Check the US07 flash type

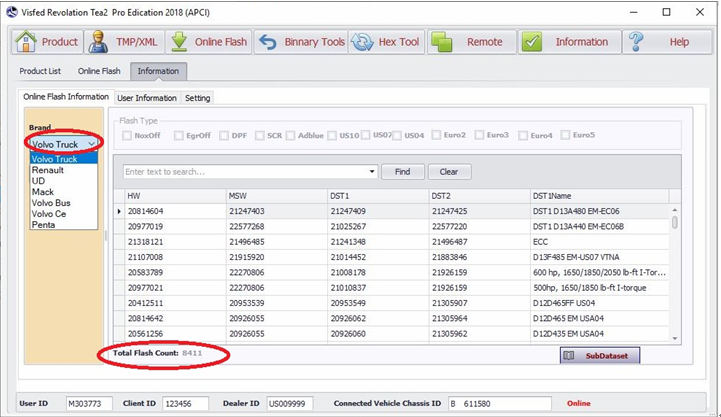pyautogui.click(x=365, y=135)
